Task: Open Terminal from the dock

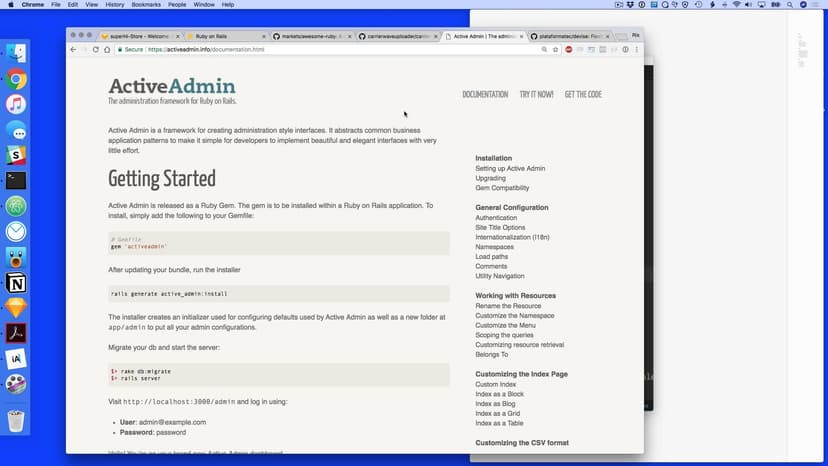Action: pyautogui.click(x=16, y=181)
